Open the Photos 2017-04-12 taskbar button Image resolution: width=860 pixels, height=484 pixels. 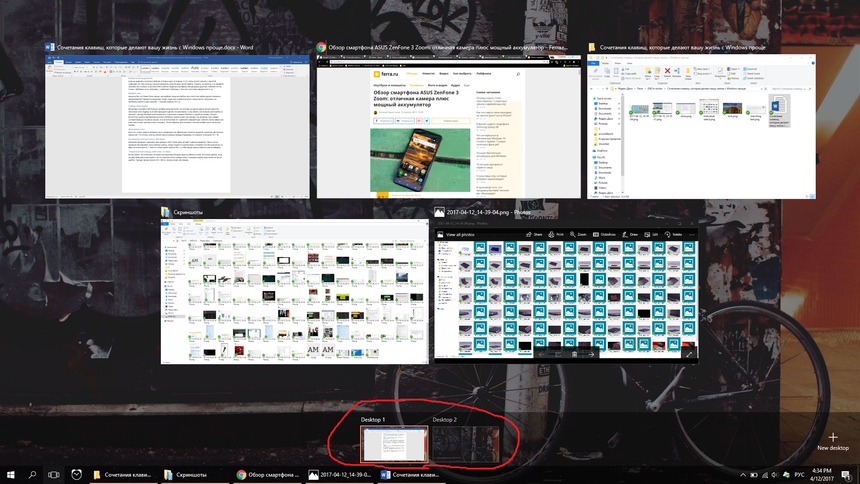pyautogui.click(x=340, y=474)
